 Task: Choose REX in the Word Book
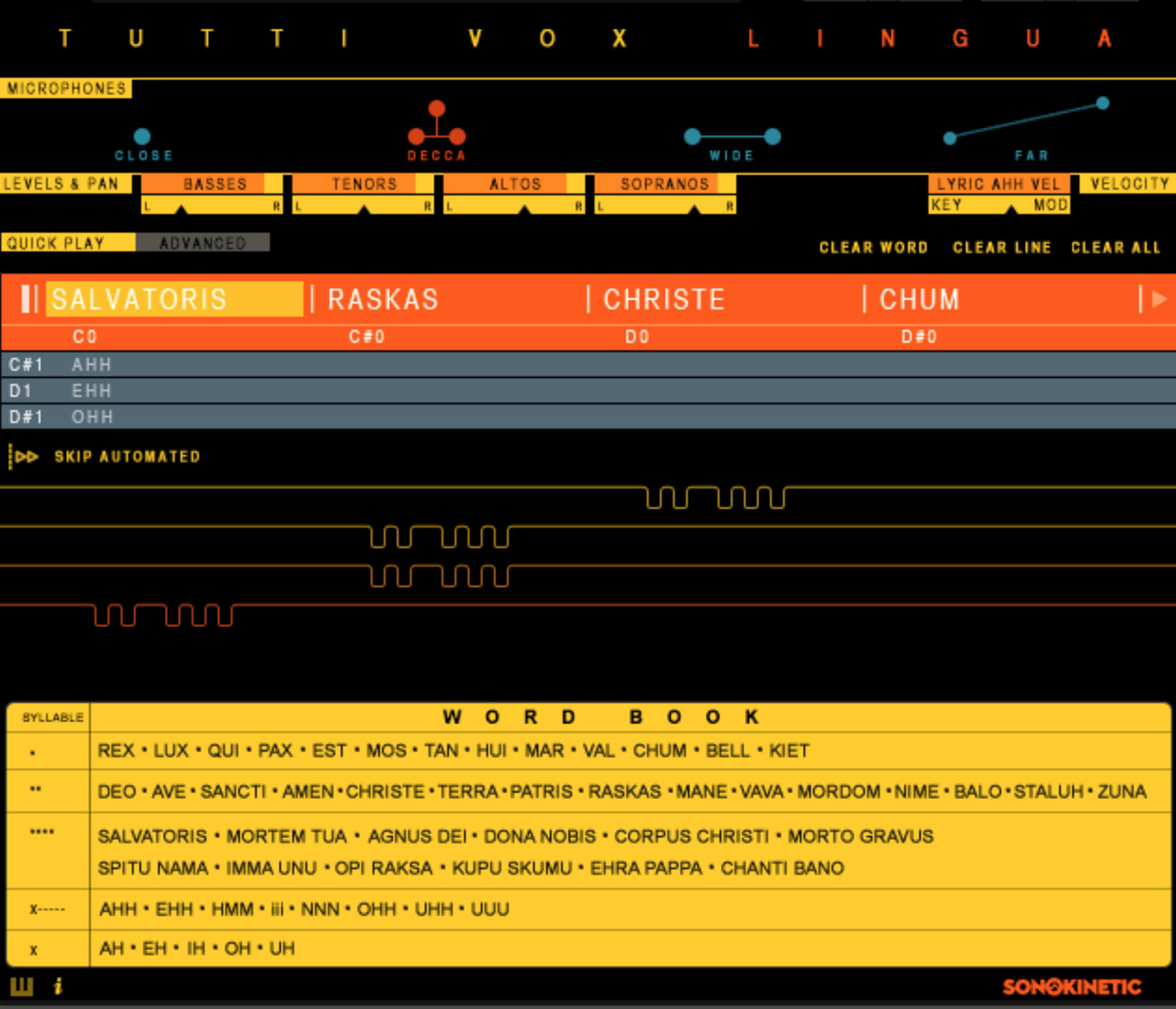116,750
